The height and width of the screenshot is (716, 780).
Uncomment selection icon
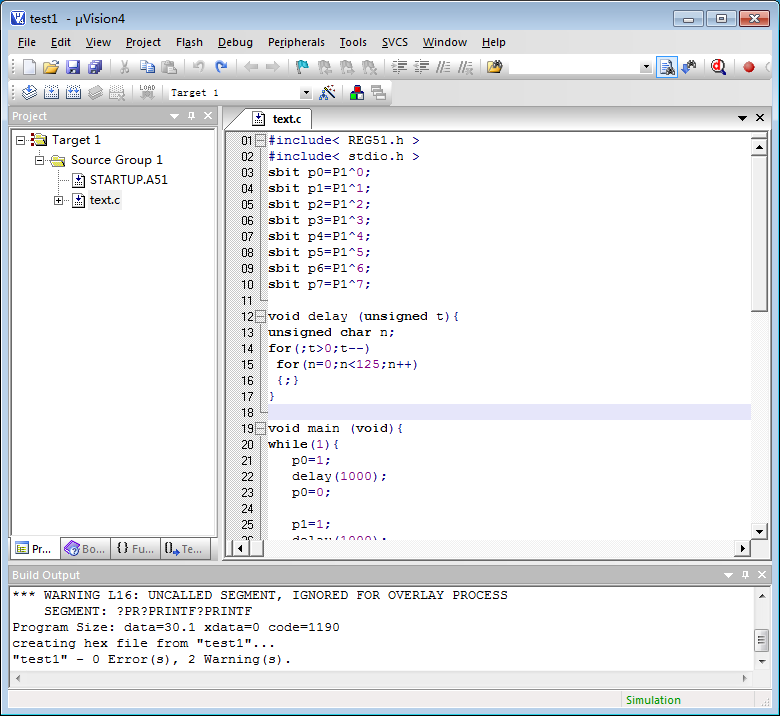click(x=466, y=67)
